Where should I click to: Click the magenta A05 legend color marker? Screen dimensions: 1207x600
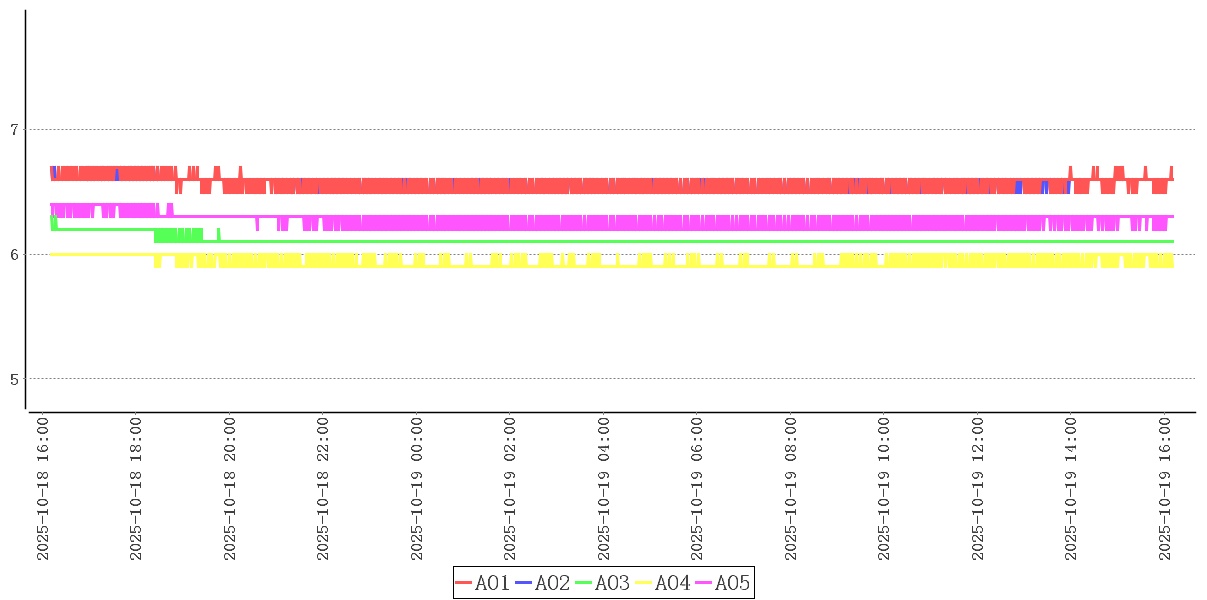(x=703, y=583)
